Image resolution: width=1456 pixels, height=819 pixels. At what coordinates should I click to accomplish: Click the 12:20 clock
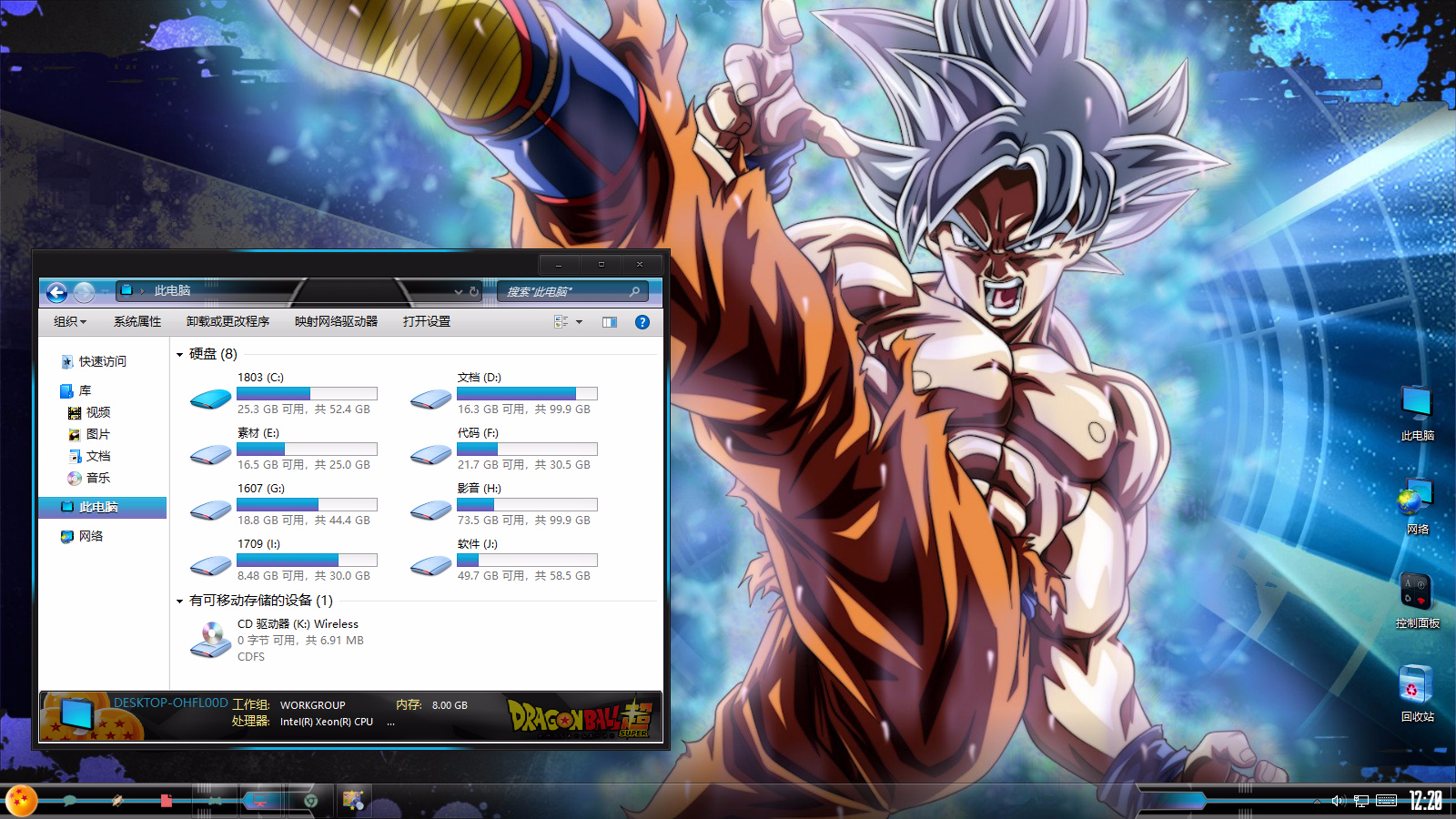pos(1426,801)
